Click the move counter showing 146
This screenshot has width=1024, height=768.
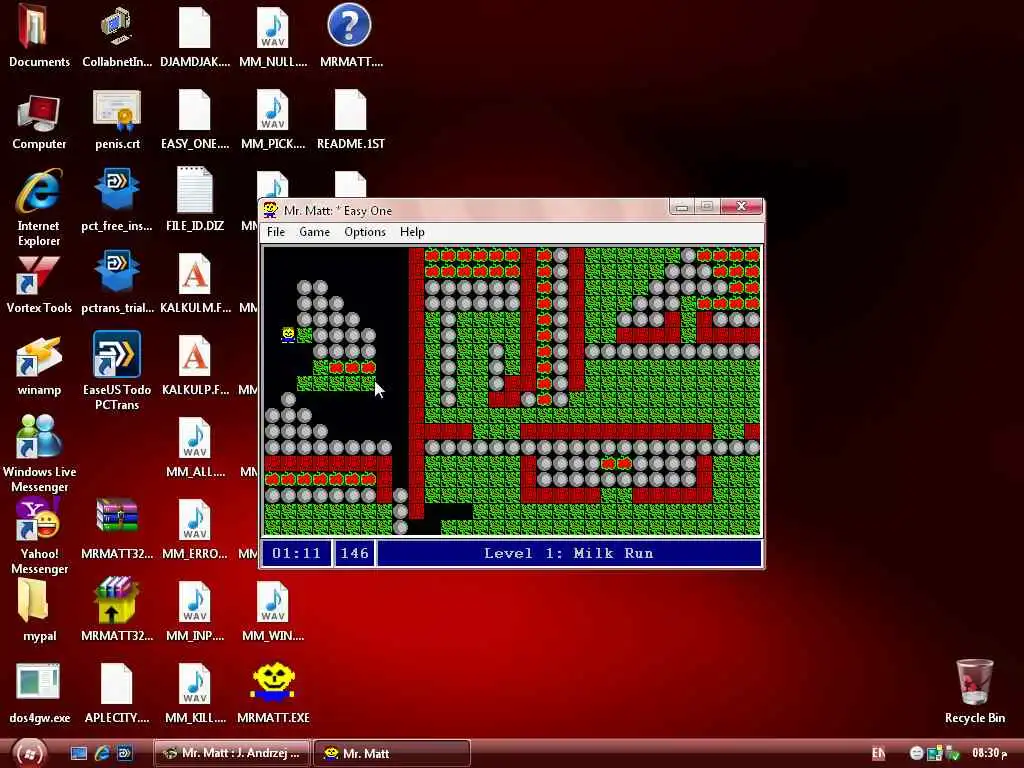355,553
